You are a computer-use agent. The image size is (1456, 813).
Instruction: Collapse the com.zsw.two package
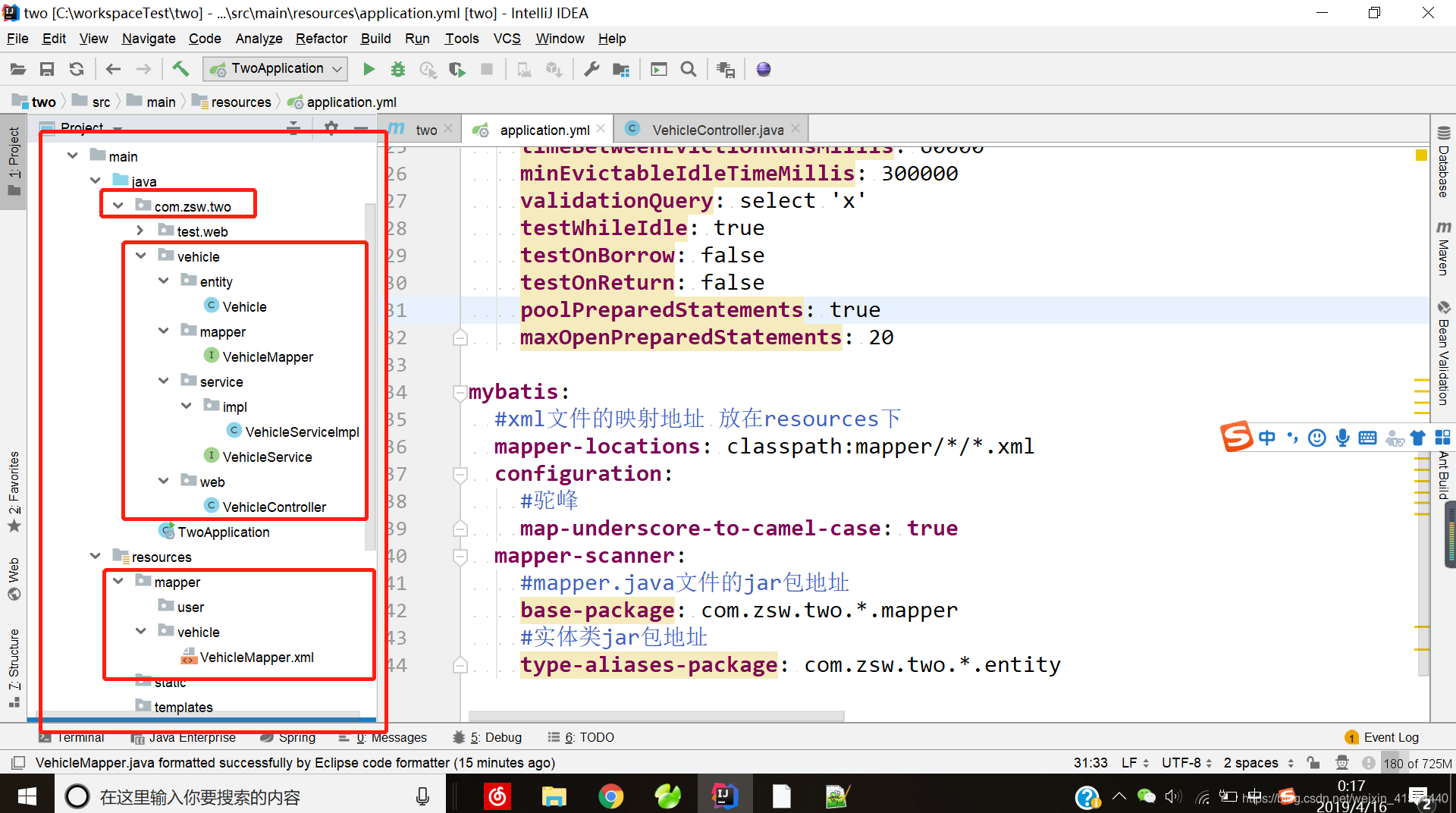click(118, 206)
